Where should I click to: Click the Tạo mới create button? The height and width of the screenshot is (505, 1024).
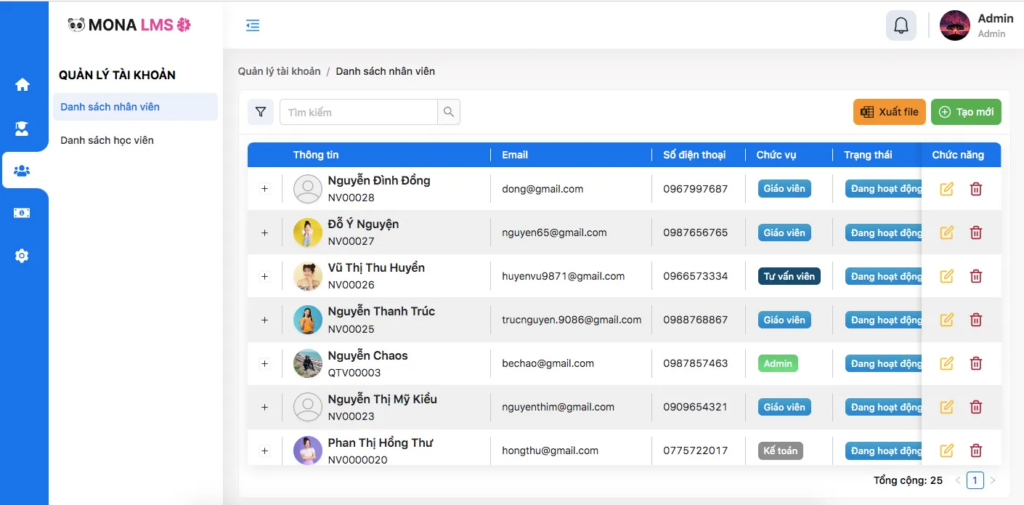(966, 112)
